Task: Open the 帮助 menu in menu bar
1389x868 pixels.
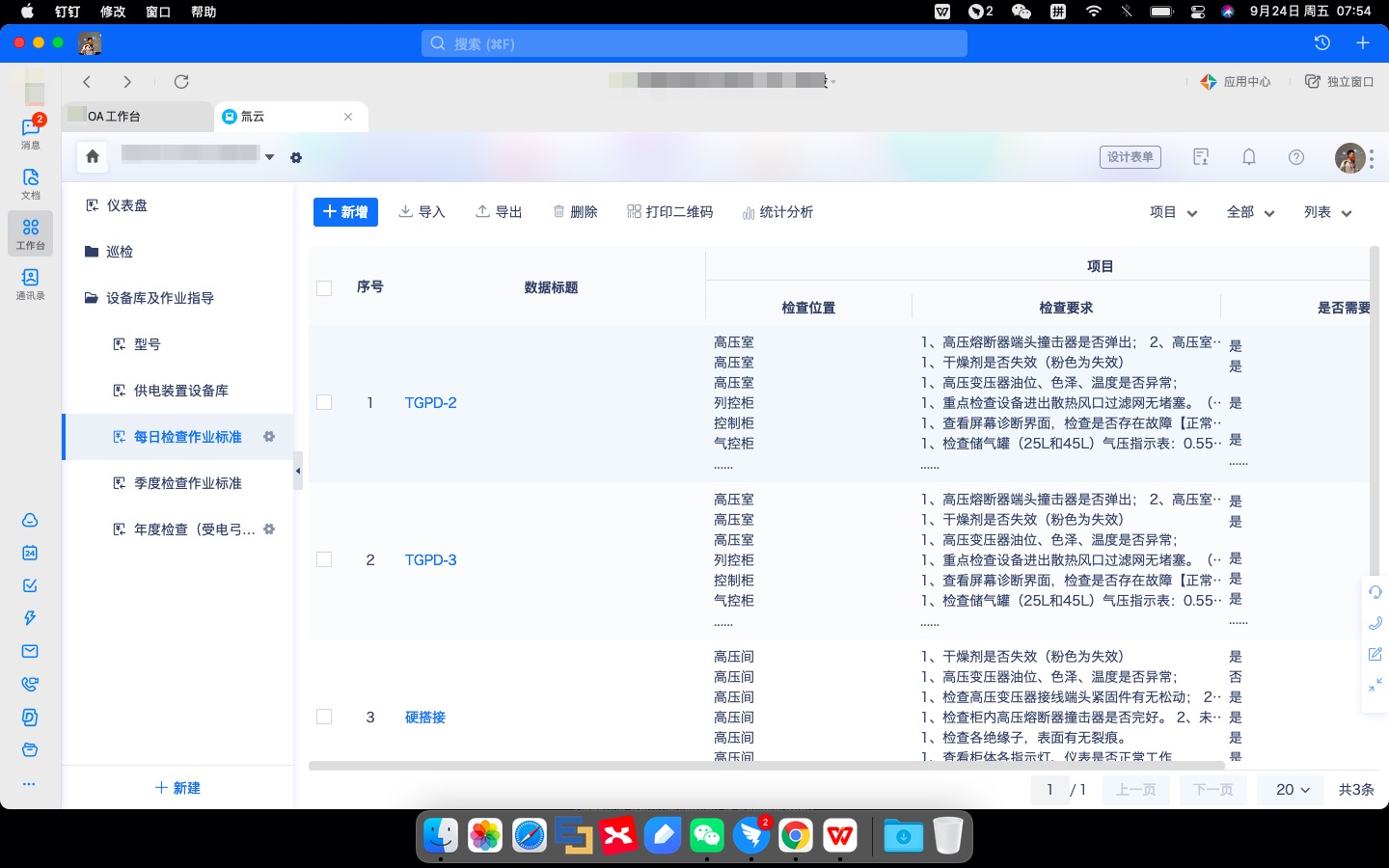Action: point(204,12)
